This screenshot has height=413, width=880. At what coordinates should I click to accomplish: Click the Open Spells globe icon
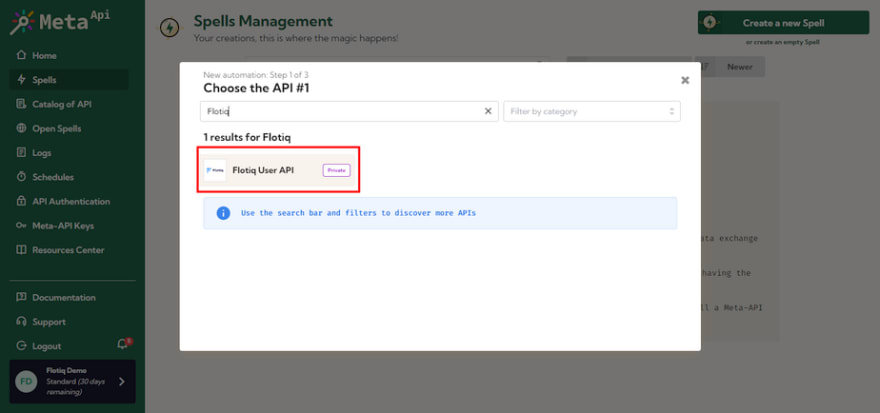tap(21, 129)
